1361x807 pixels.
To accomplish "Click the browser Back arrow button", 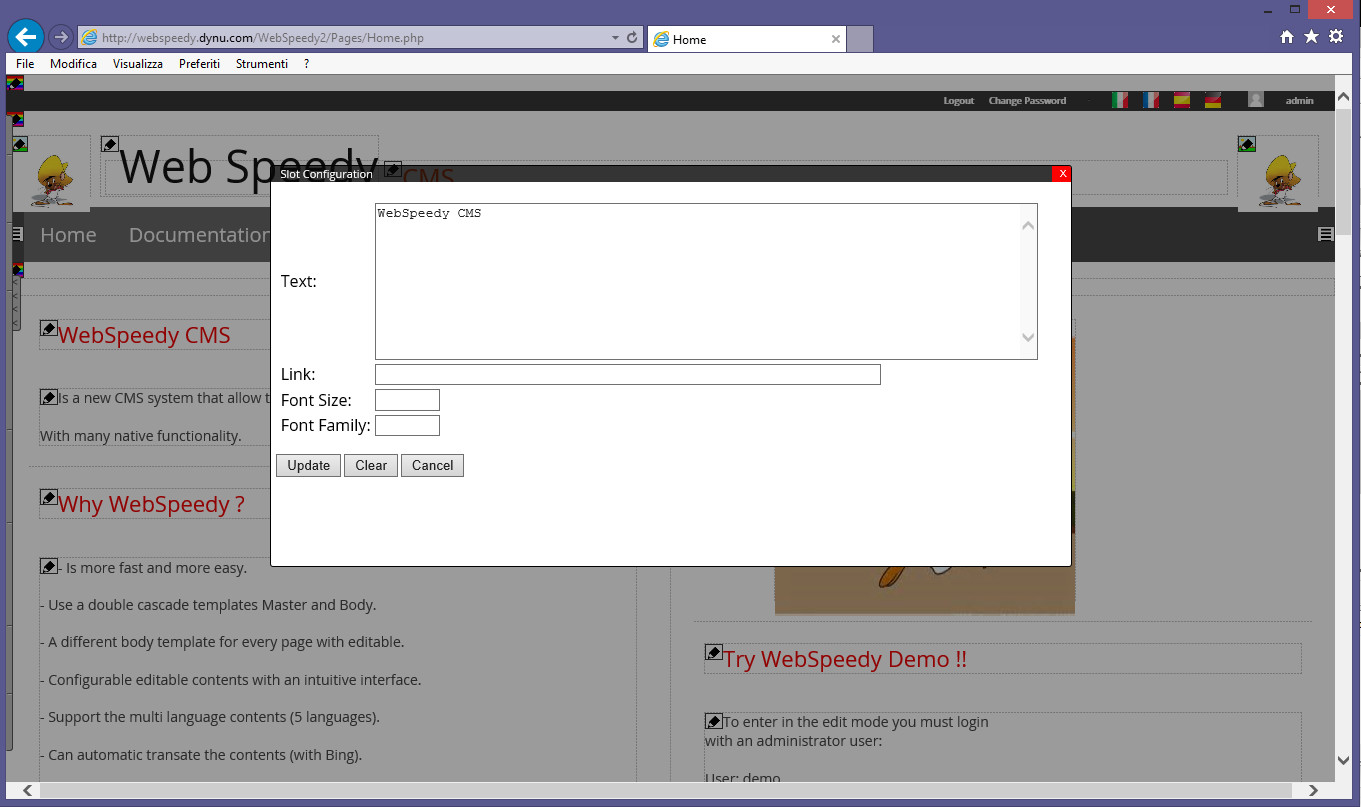I will (26, 37).
